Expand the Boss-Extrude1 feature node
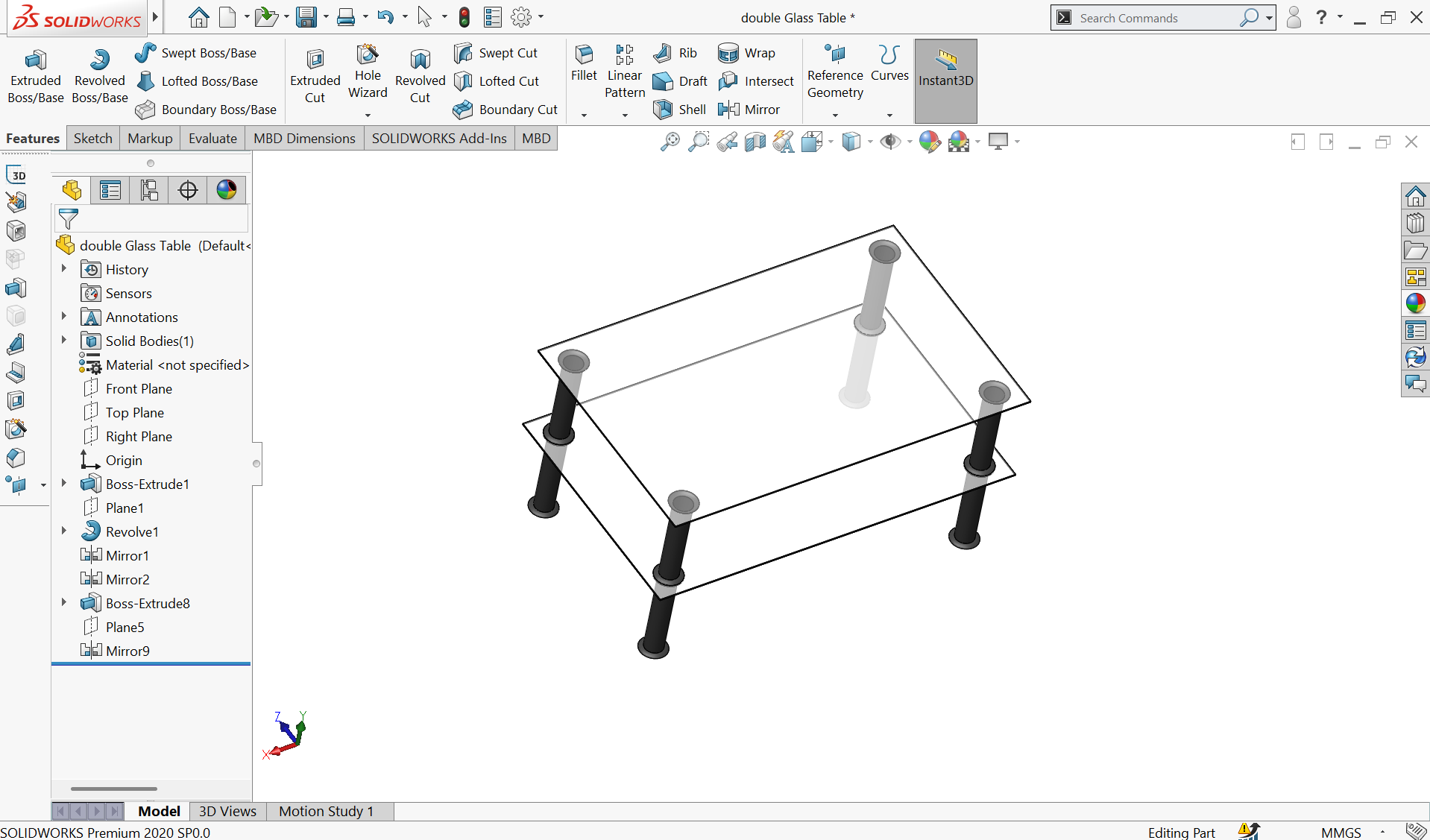1430x840 pixels. point(64,484)
